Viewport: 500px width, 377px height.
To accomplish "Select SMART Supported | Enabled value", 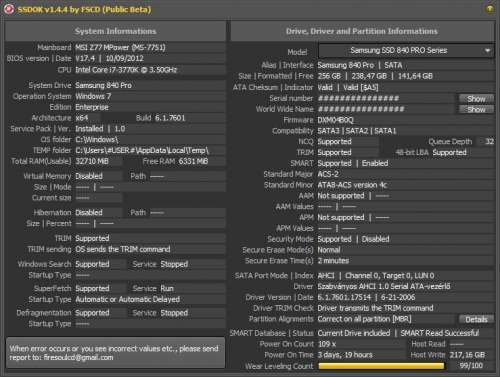I will pos(353,163).
